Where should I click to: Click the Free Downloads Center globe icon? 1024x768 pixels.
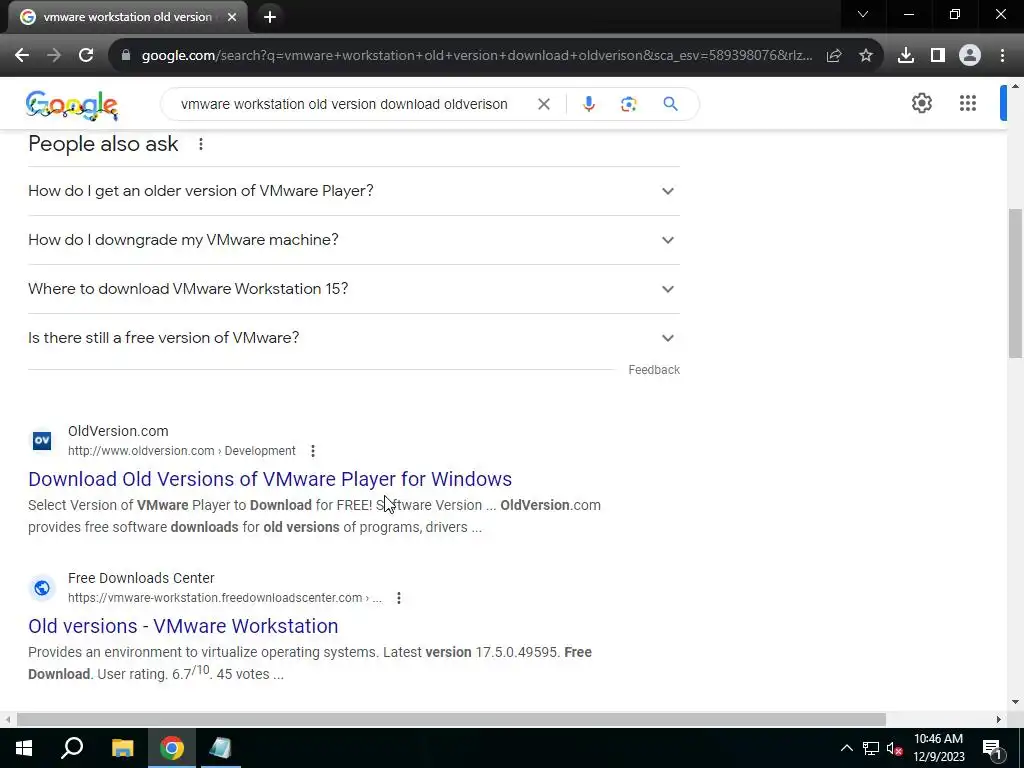click(x=42, y=588)
